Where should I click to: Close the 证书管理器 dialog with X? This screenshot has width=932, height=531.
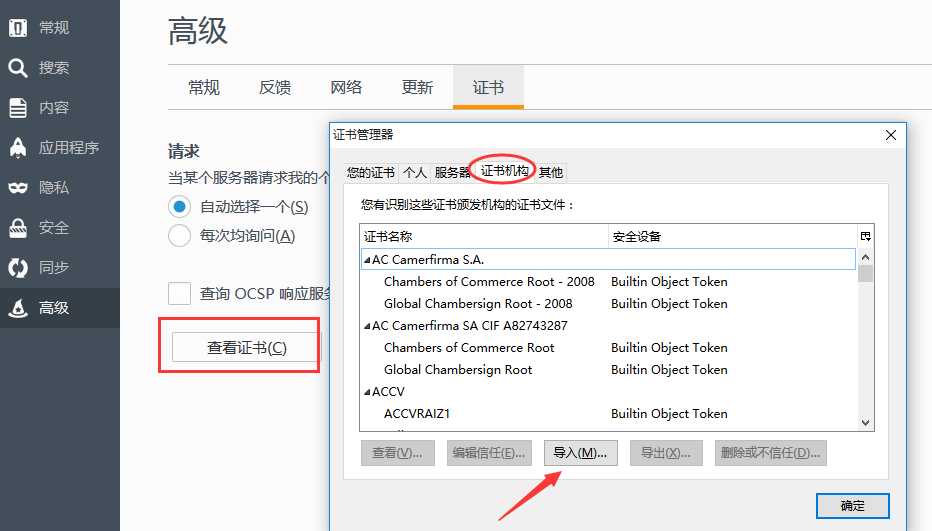(890, 135)
